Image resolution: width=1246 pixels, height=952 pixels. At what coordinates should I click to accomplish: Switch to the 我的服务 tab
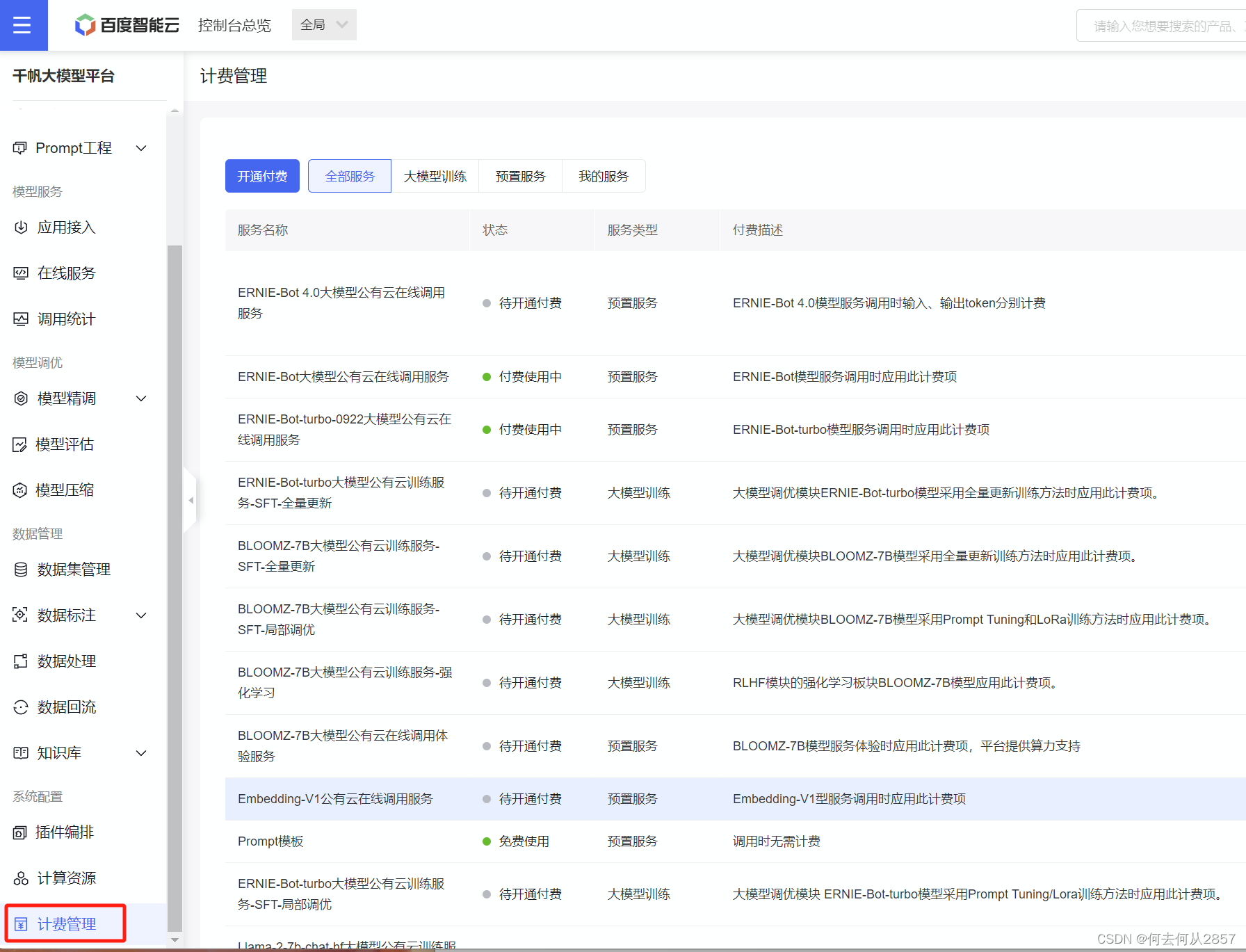point(604,176)
